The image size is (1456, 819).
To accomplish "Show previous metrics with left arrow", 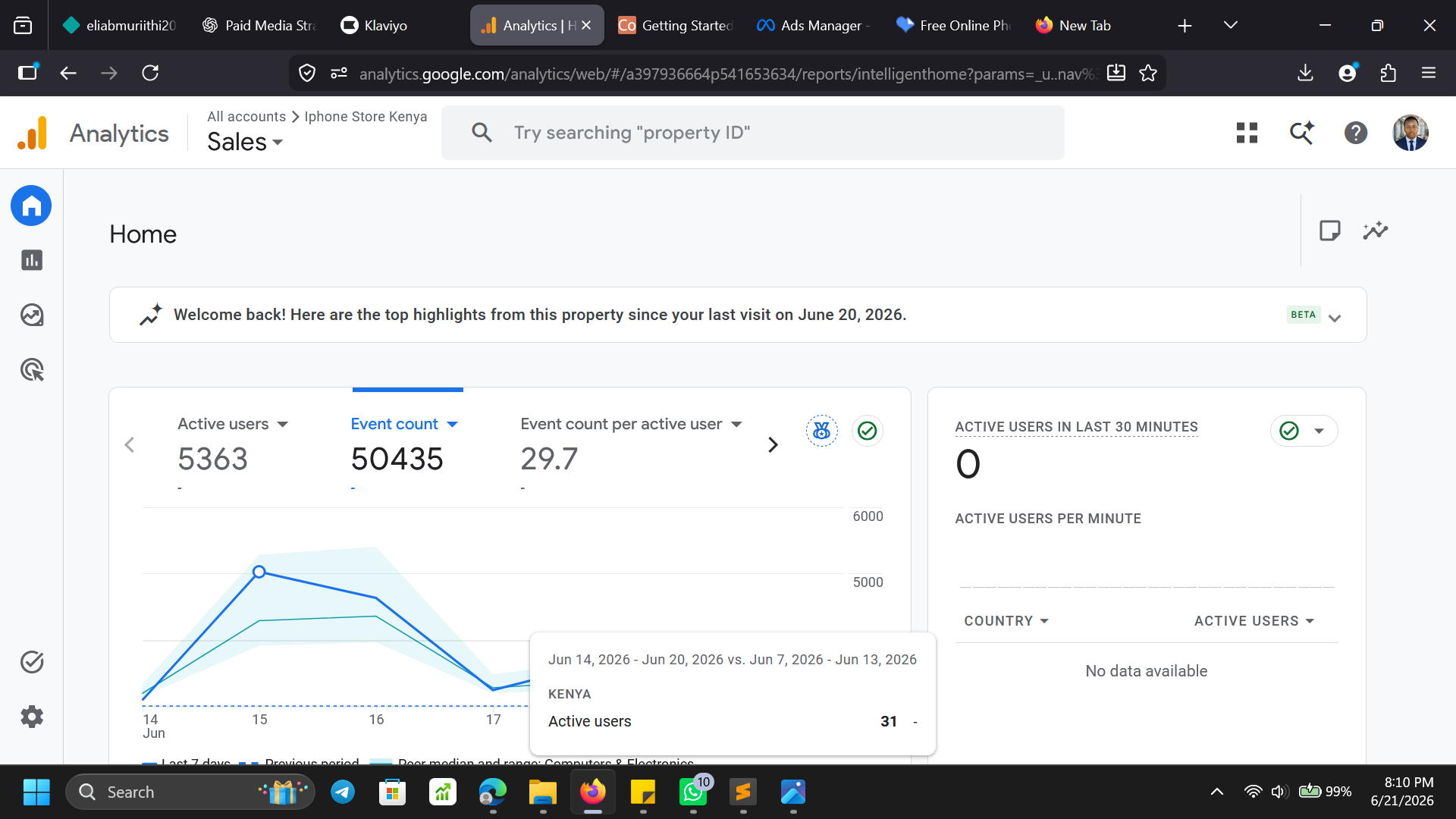I will point(130,445).
